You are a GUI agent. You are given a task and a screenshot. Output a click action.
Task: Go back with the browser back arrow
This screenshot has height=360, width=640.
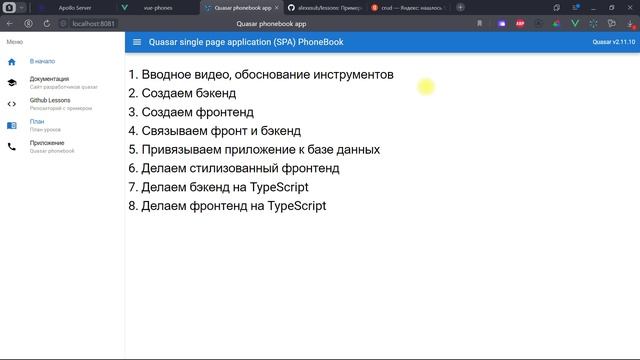pos(9,24)
